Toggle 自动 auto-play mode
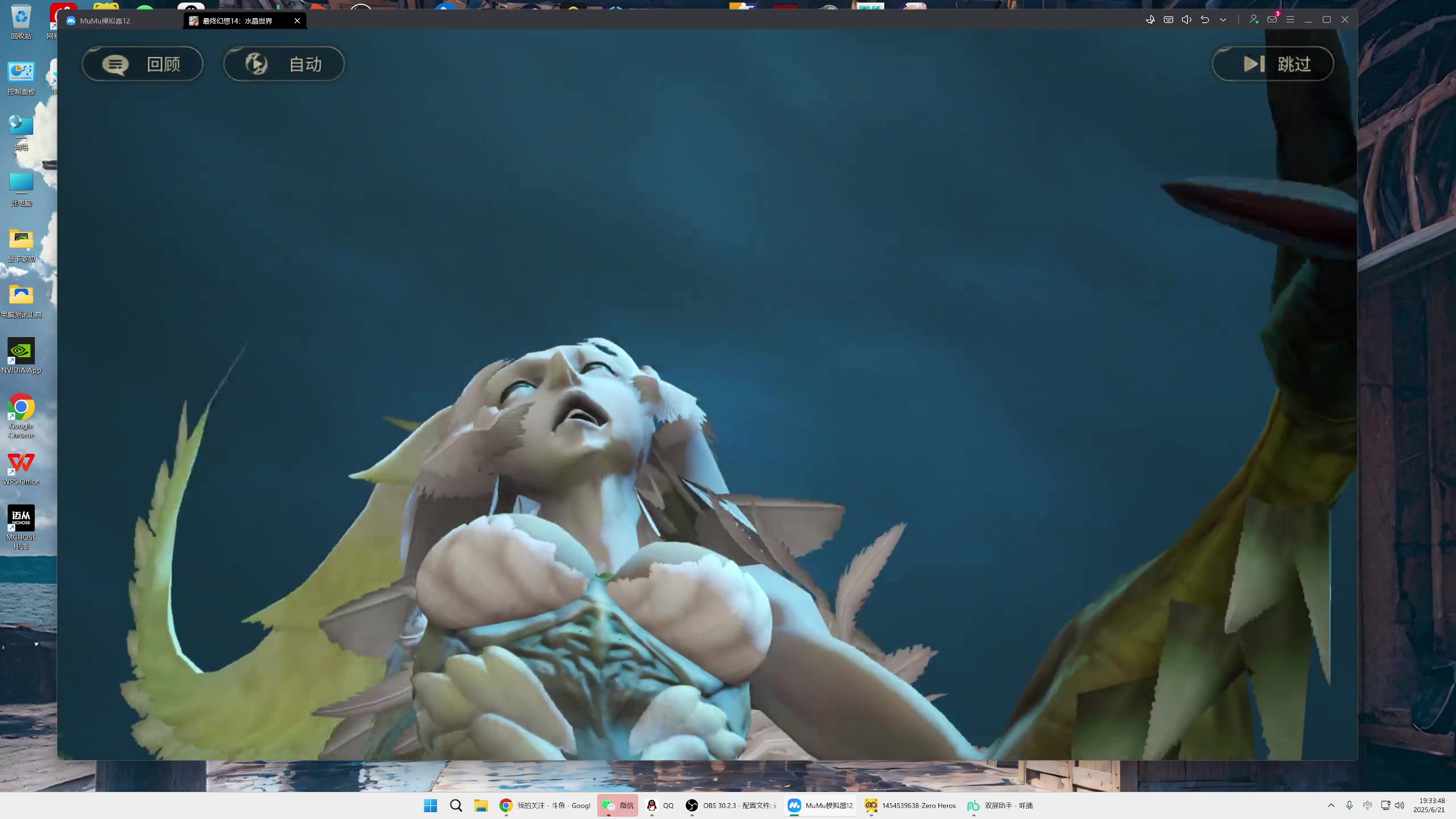 [284, 64]
